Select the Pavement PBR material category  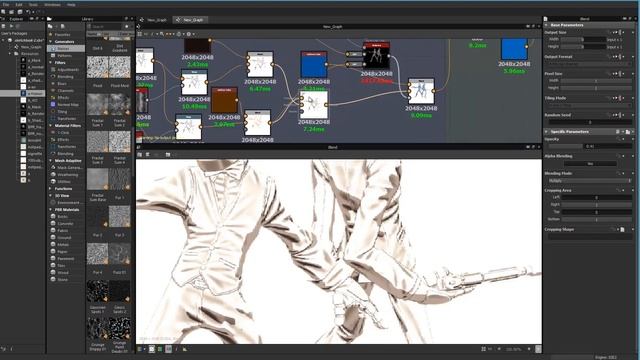[66, 258]
